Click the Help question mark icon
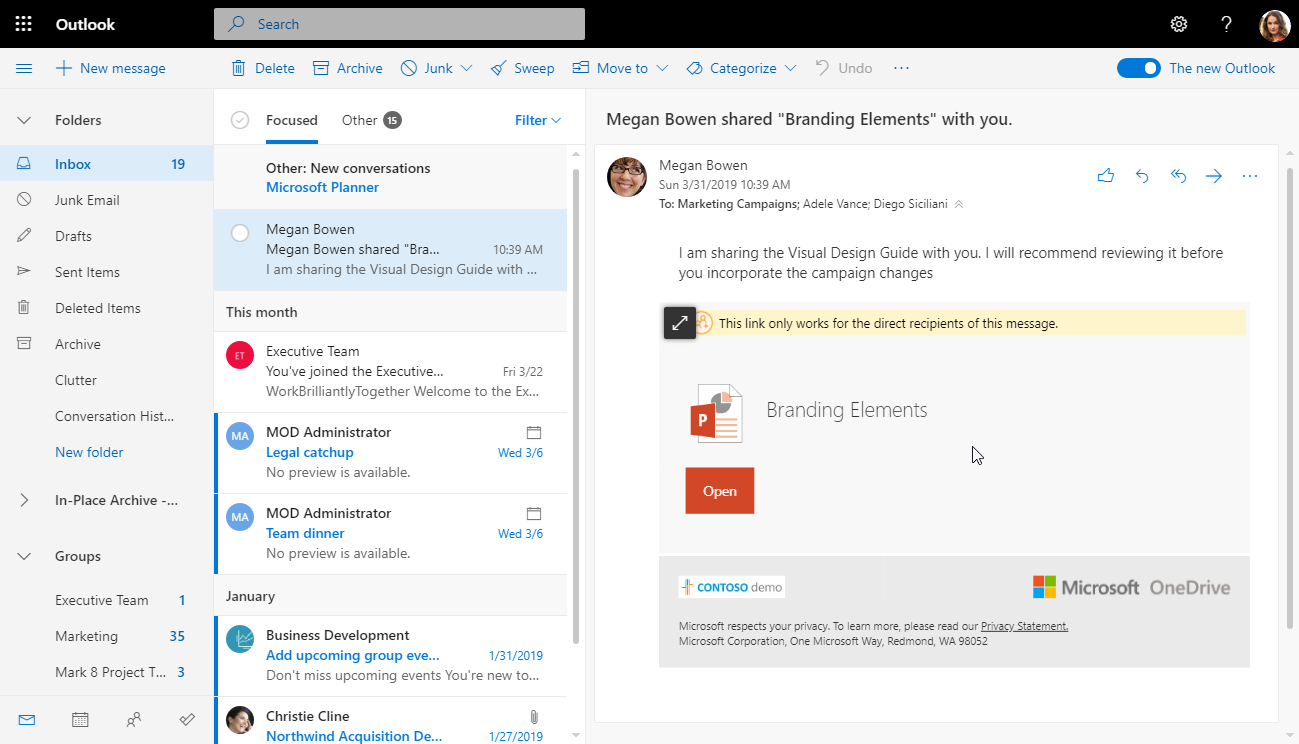The height and width of the screenshot is (744, 1299). [1225, 23]
